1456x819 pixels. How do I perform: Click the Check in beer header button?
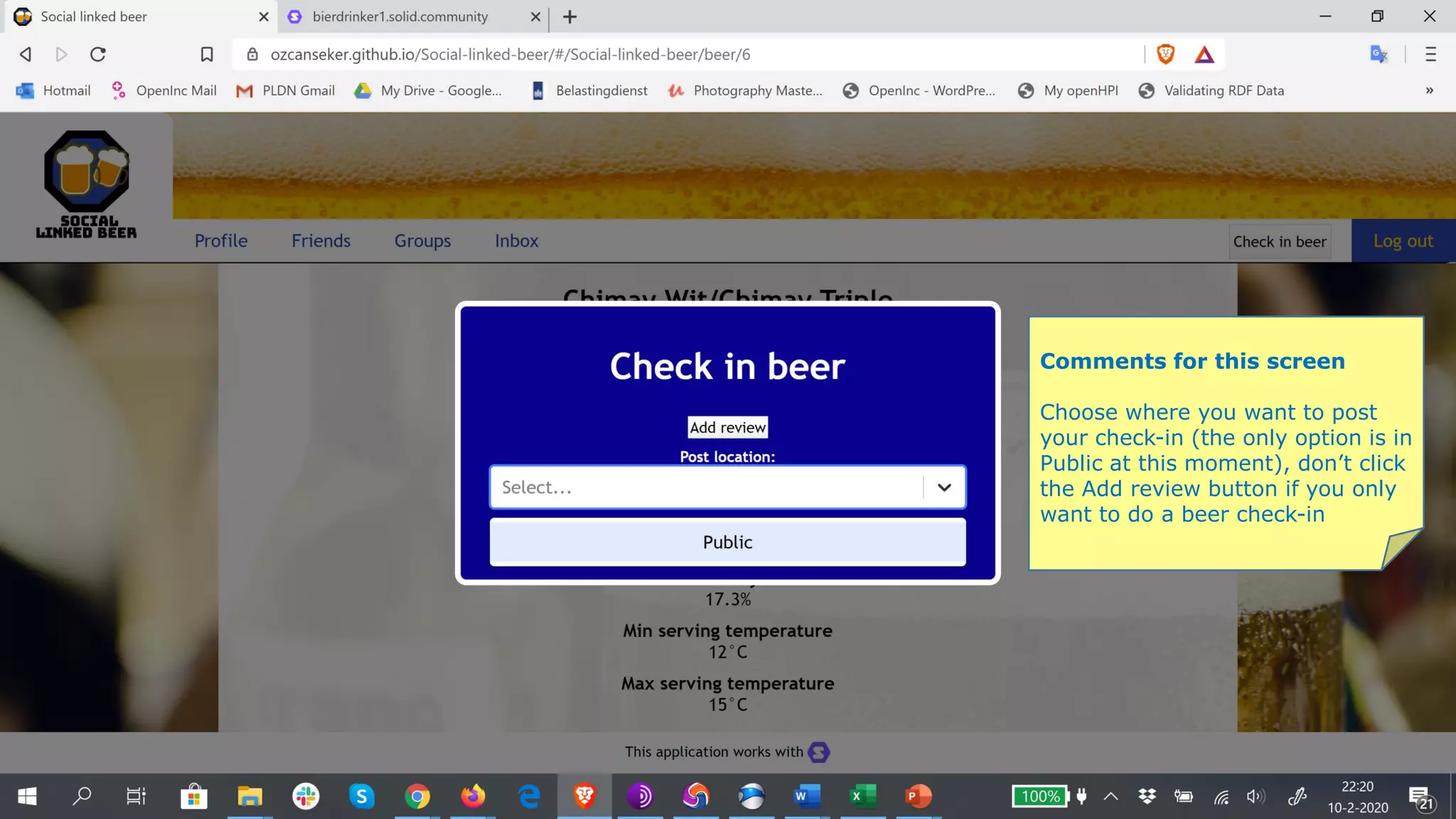[x=1280, y=242]
